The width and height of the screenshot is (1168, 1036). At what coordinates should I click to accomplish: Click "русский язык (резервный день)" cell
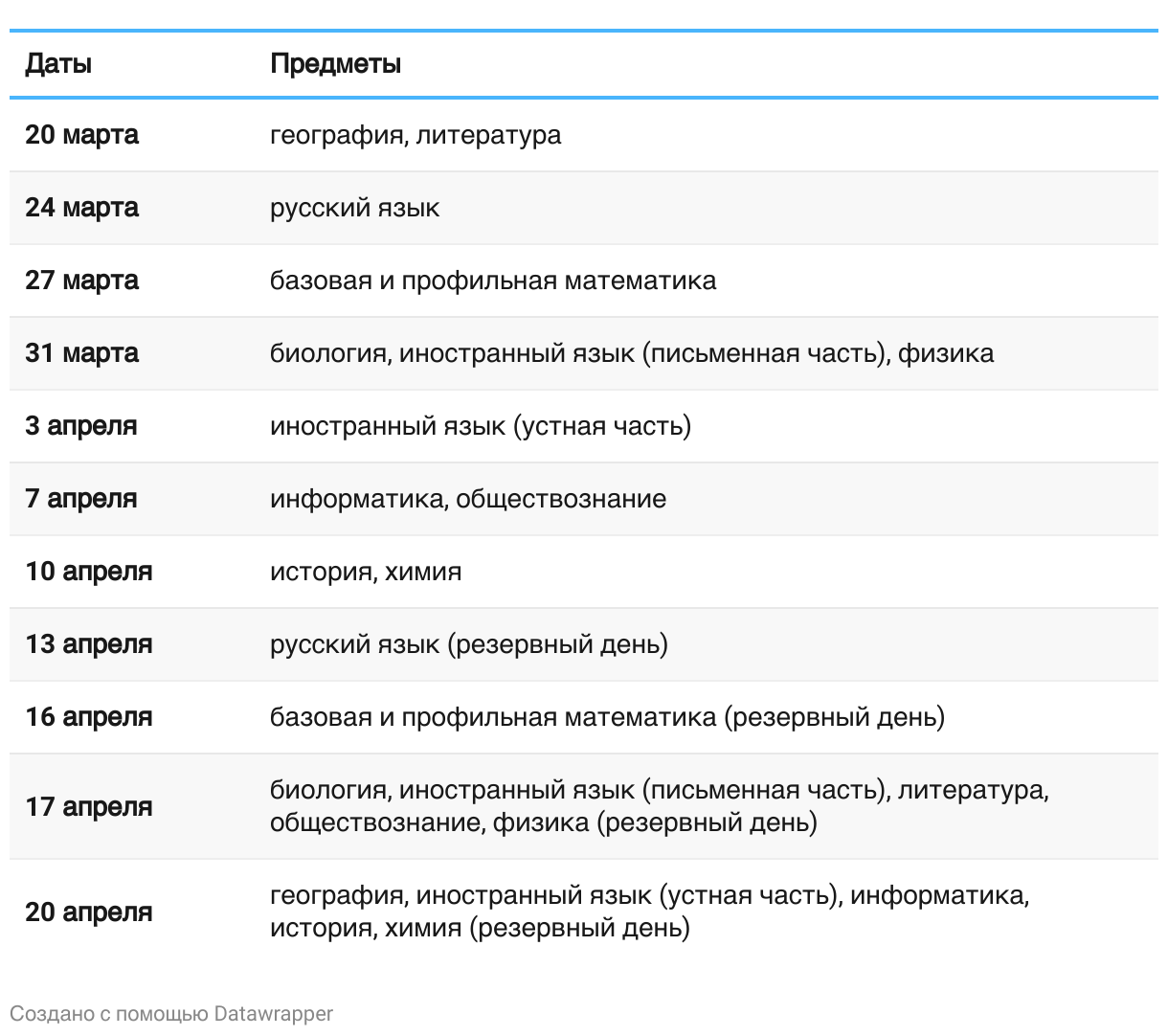(x=469, y=644)
